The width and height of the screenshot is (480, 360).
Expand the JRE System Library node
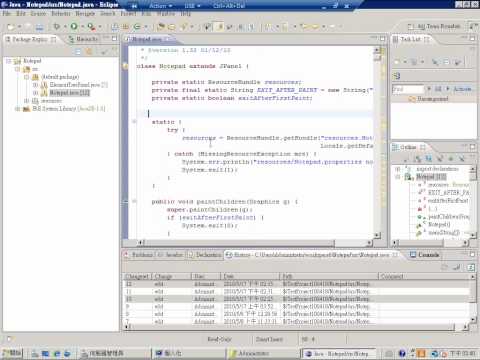click(18, 109)
